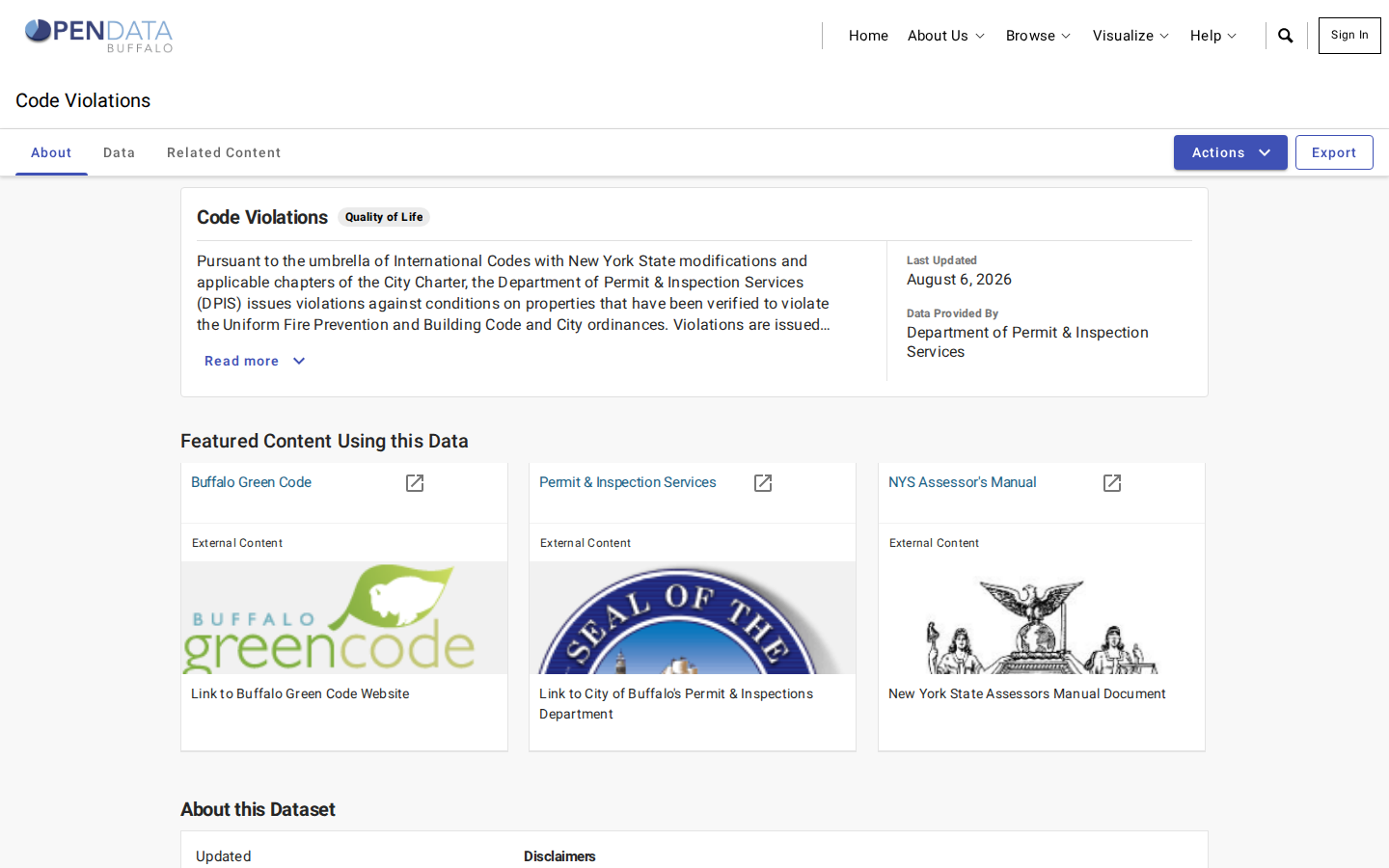Expand the About Us menu
Viewport: 1389px width, 868px height.
pos(945,36)
